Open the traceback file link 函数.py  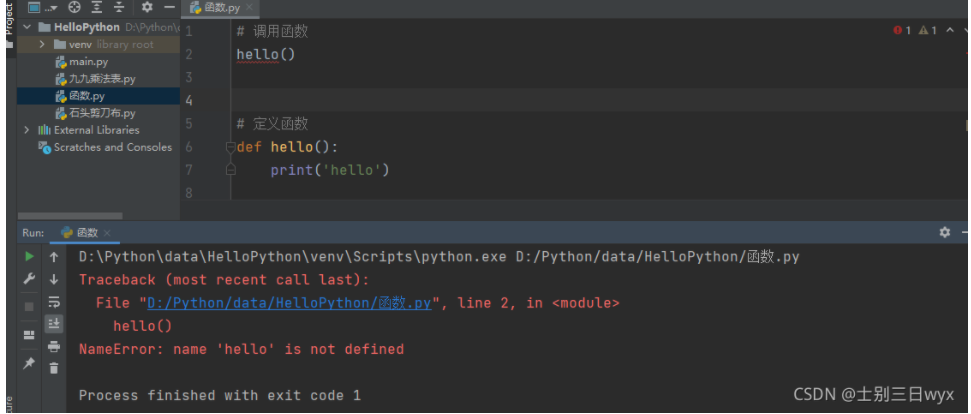click(289, 303)
